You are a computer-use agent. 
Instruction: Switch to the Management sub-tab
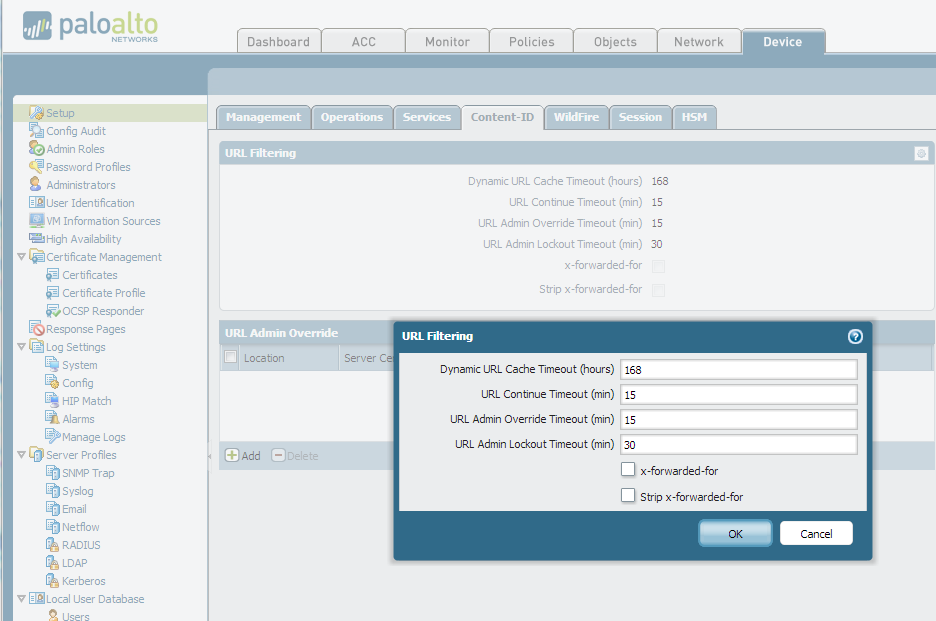click(263, 117)
